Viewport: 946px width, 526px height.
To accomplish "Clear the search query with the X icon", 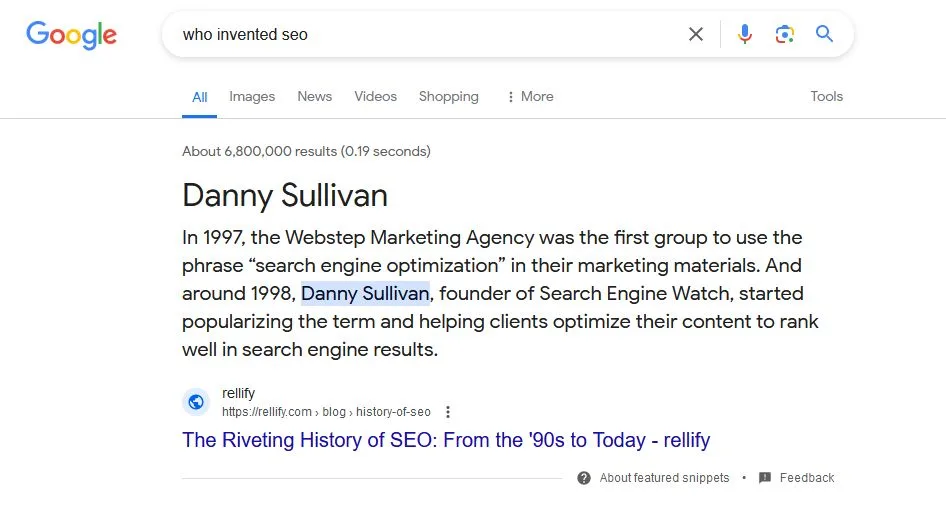I will point(696,34).
